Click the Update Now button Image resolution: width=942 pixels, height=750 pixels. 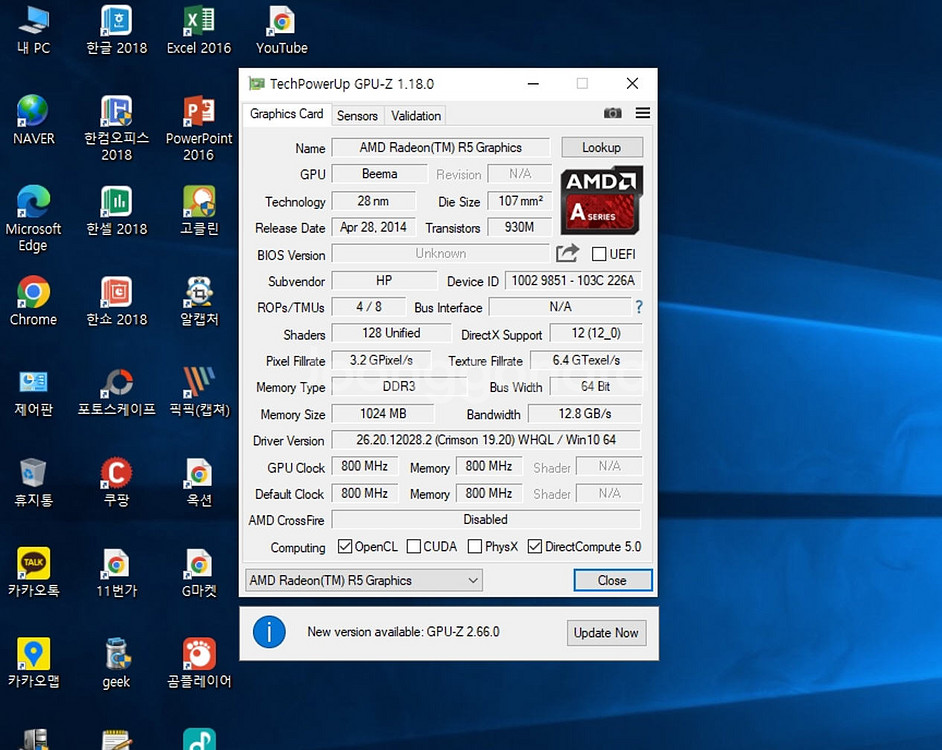[606, 633]
